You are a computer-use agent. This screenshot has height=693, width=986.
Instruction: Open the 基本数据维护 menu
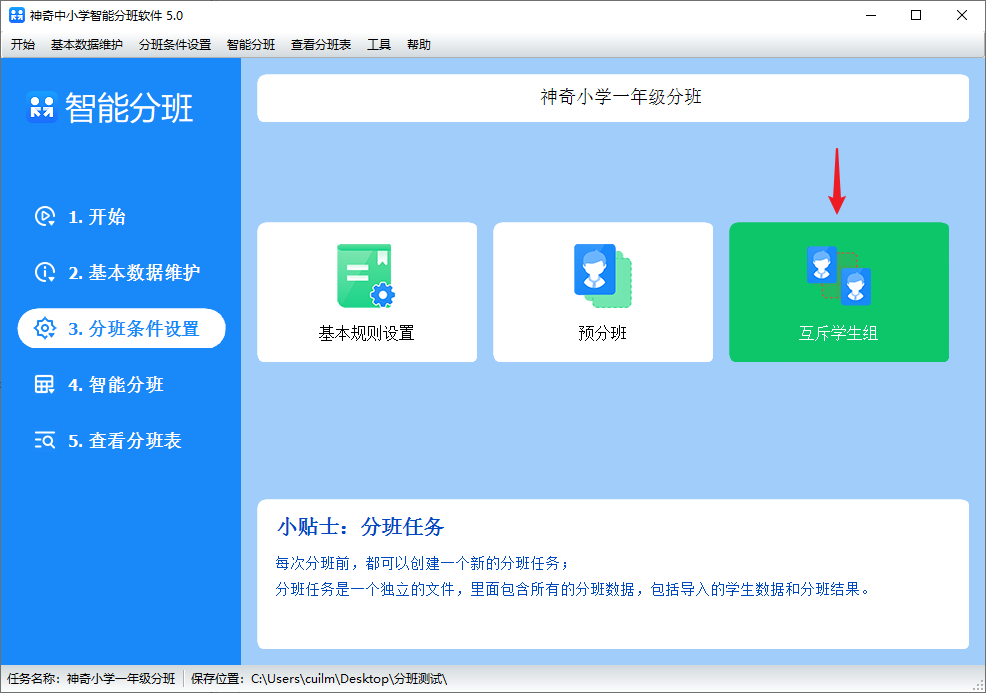(87, 45)
